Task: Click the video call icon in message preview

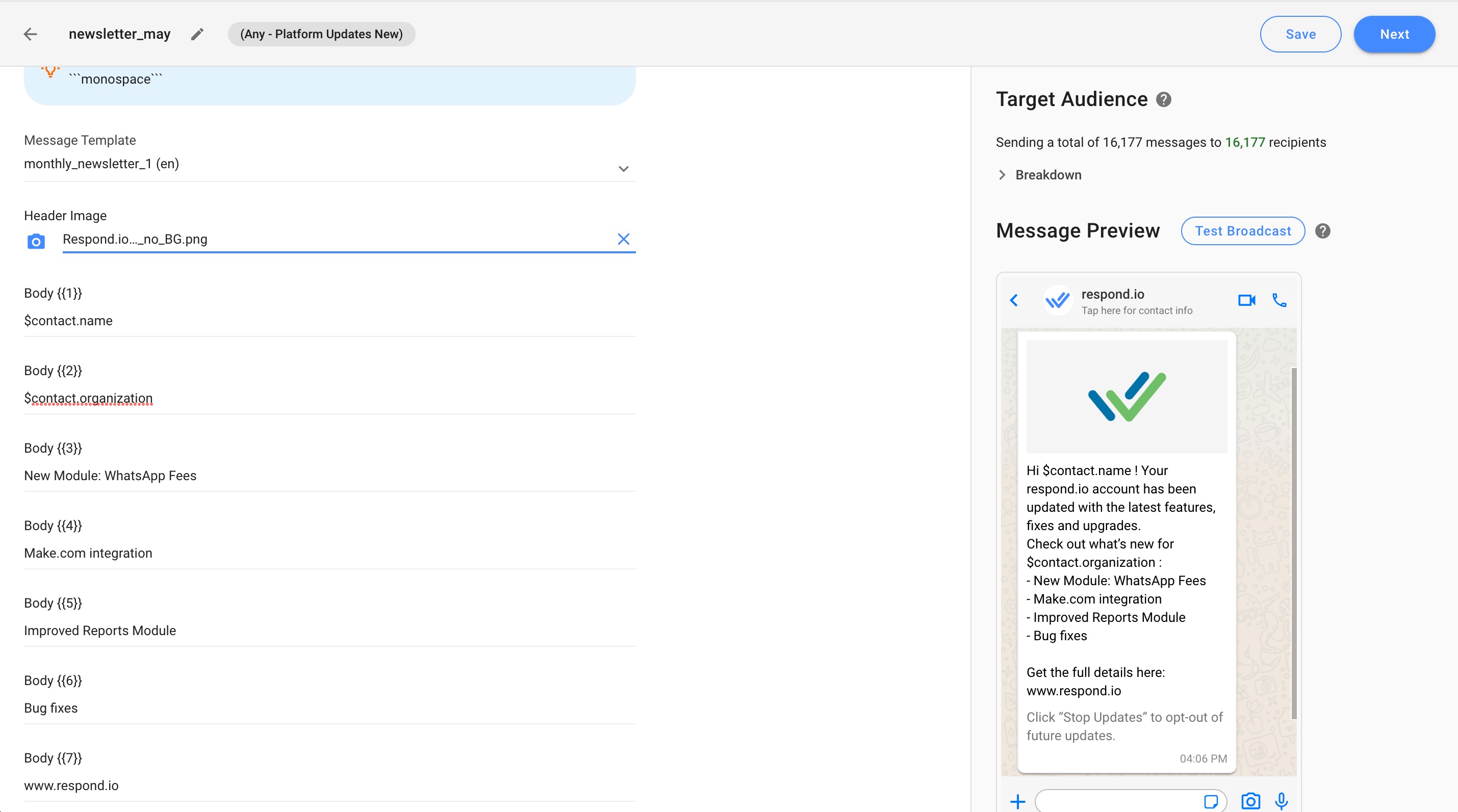Action: [1247, 300]
